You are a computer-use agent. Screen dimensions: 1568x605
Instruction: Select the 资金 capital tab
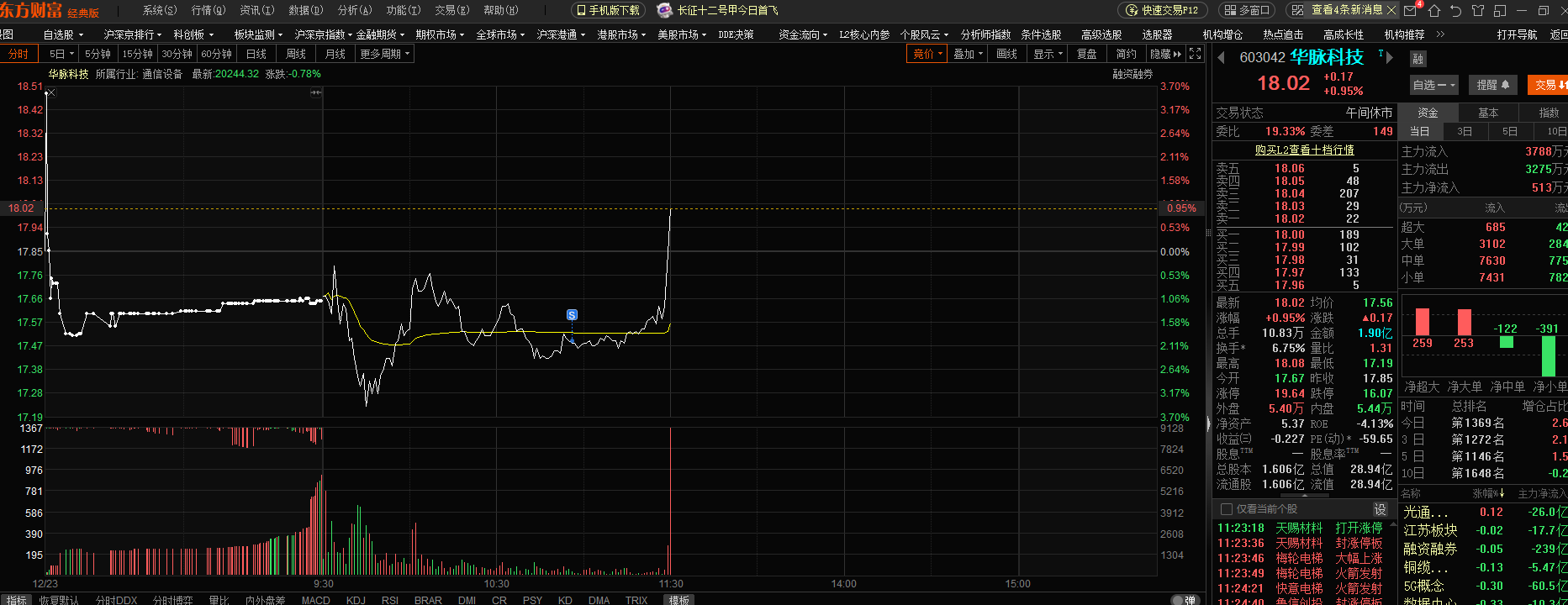[1428, 113]
